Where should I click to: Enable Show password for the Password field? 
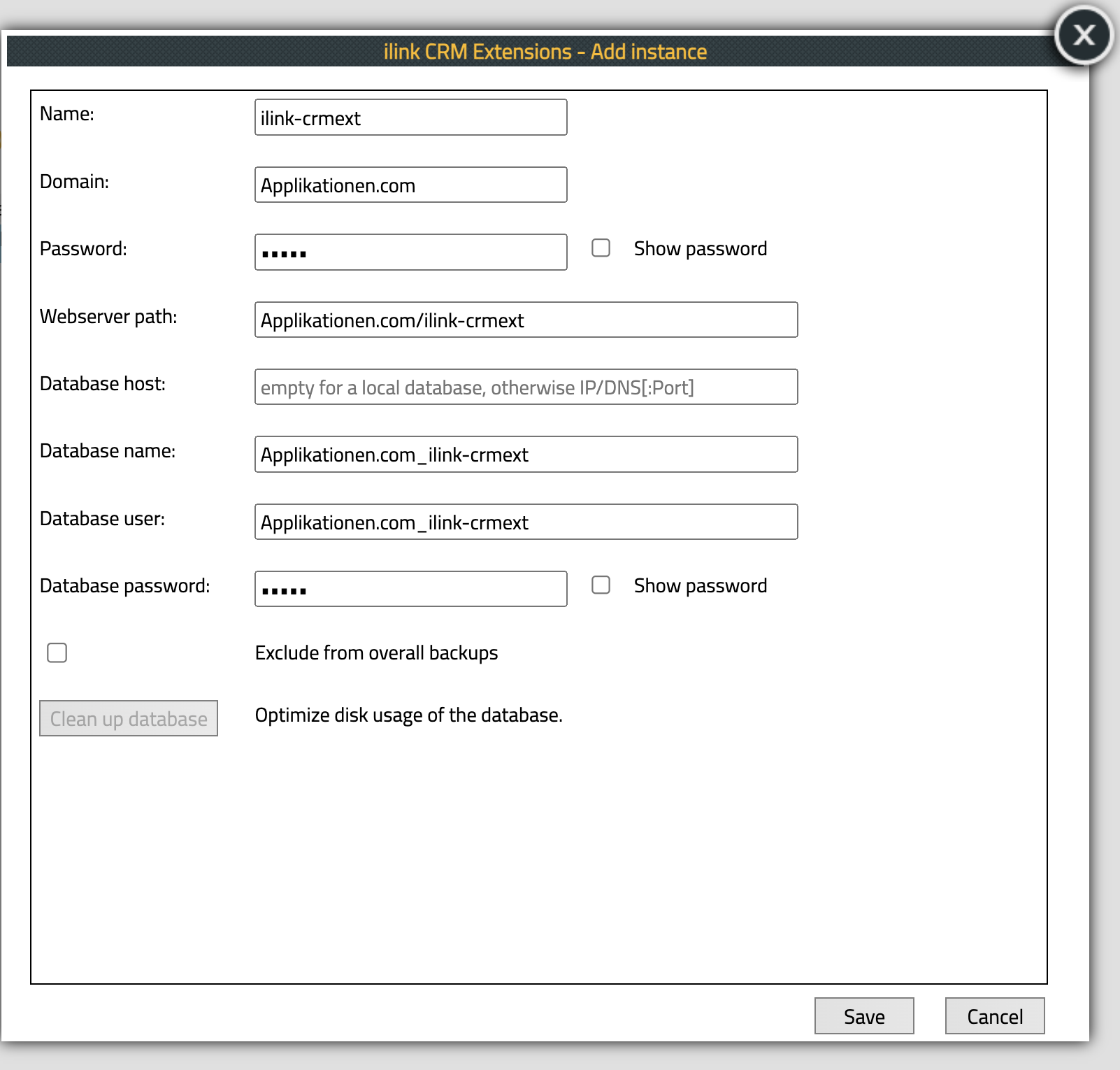tap(601, 247)
